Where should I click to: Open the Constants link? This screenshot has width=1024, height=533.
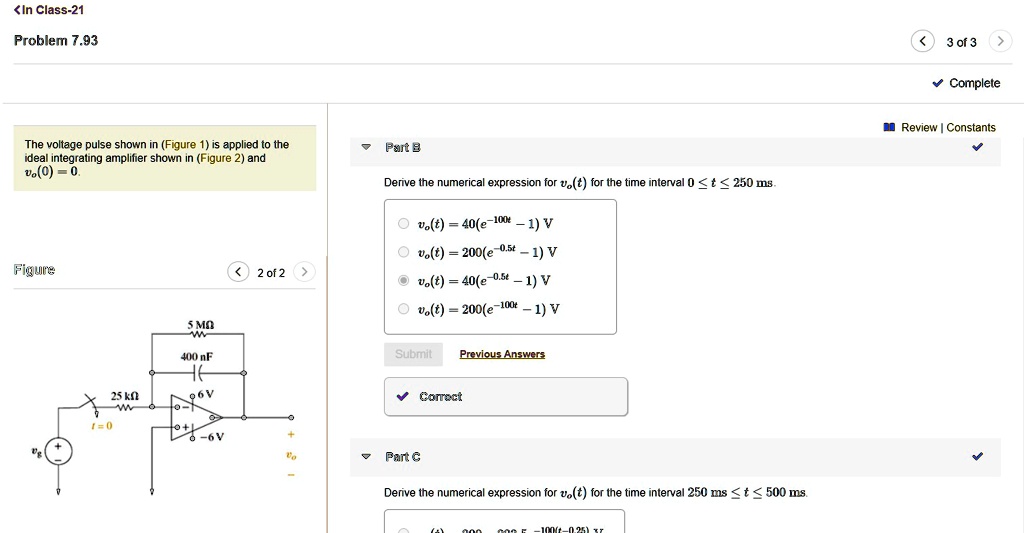(971, 127)
